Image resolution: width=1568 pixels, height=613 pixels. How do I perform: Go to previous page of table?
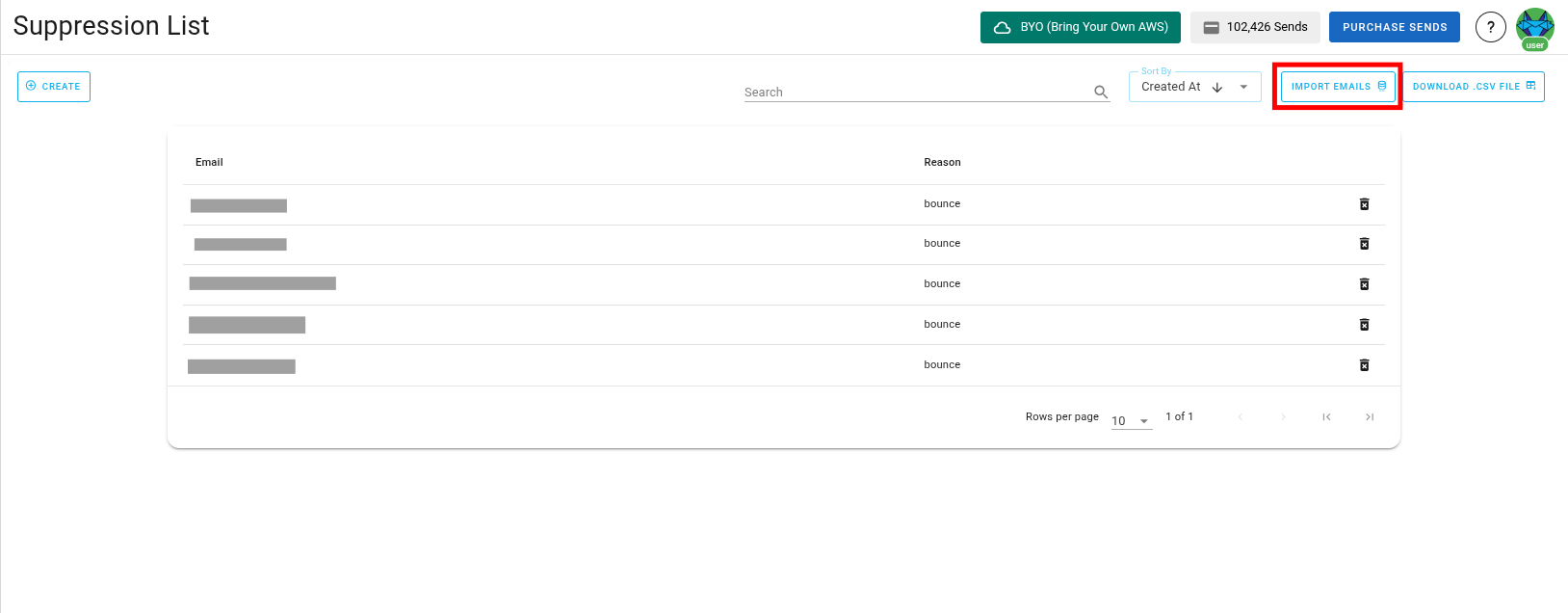pyautogui.click(x=1241, y=416)
